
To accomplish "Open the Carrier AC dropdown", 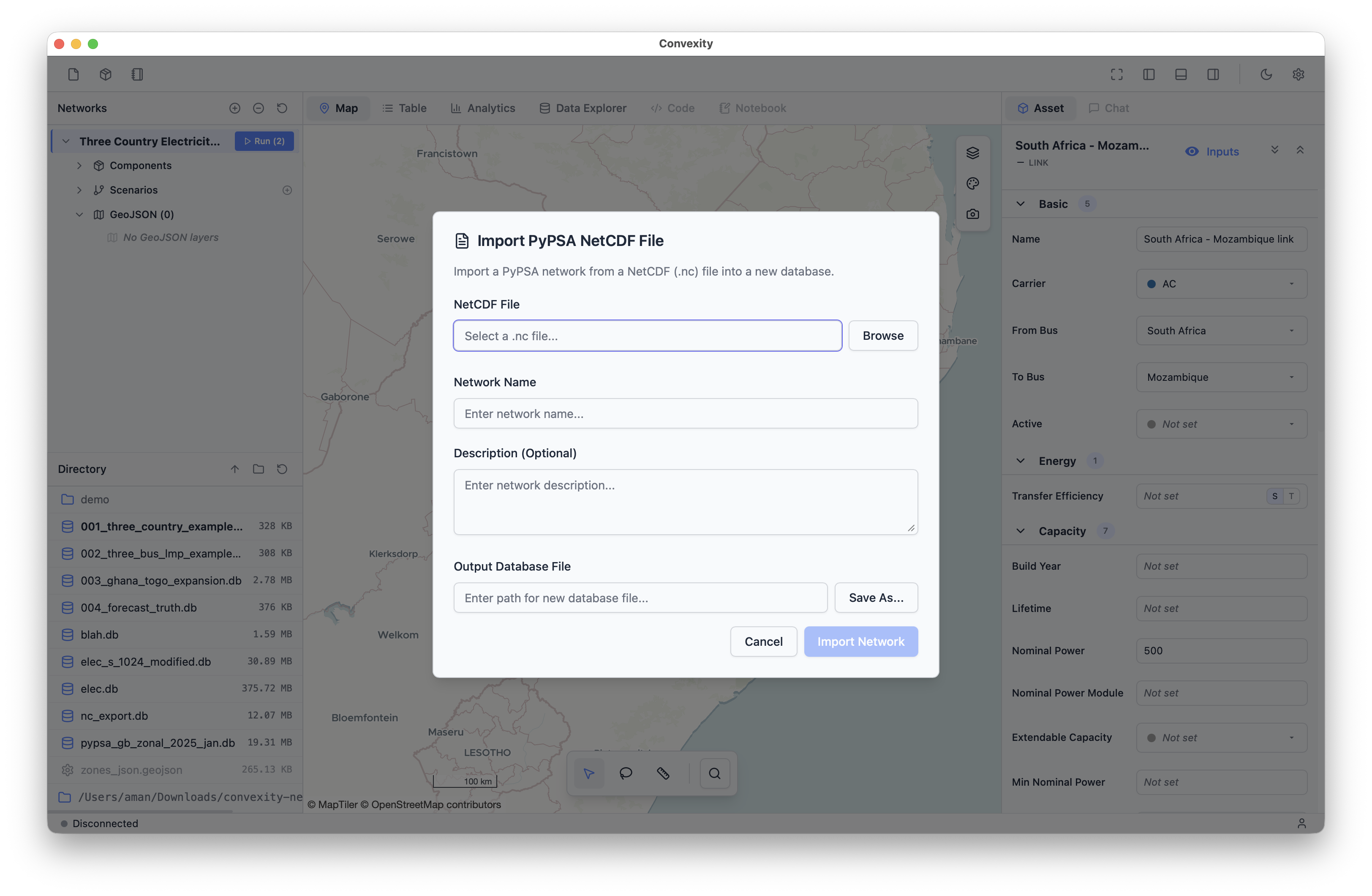I will coord(1221,284).
